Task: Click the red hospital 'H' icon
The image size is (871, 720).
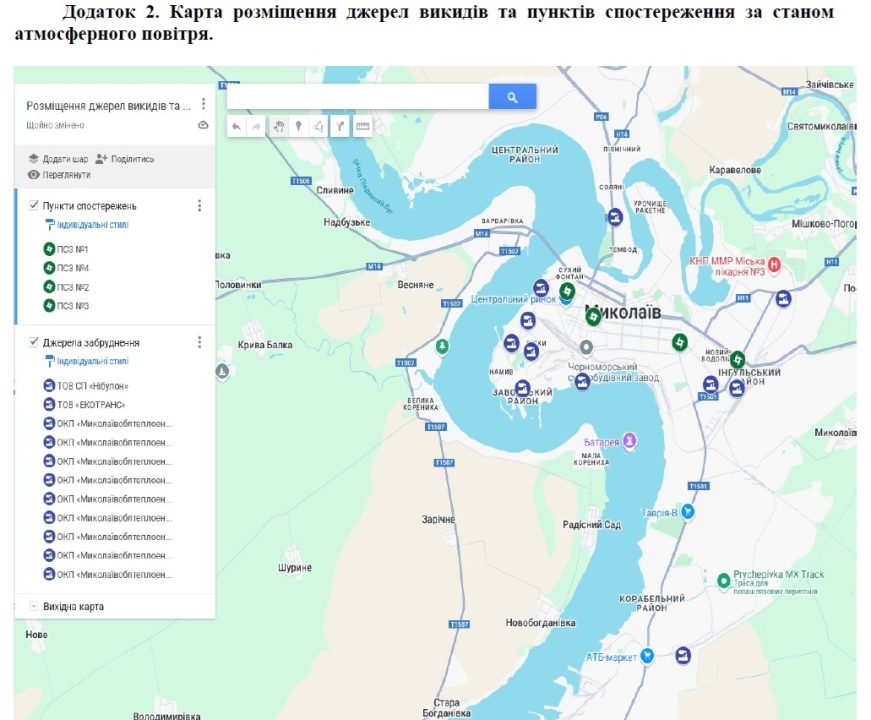Action: pos(774,264)
